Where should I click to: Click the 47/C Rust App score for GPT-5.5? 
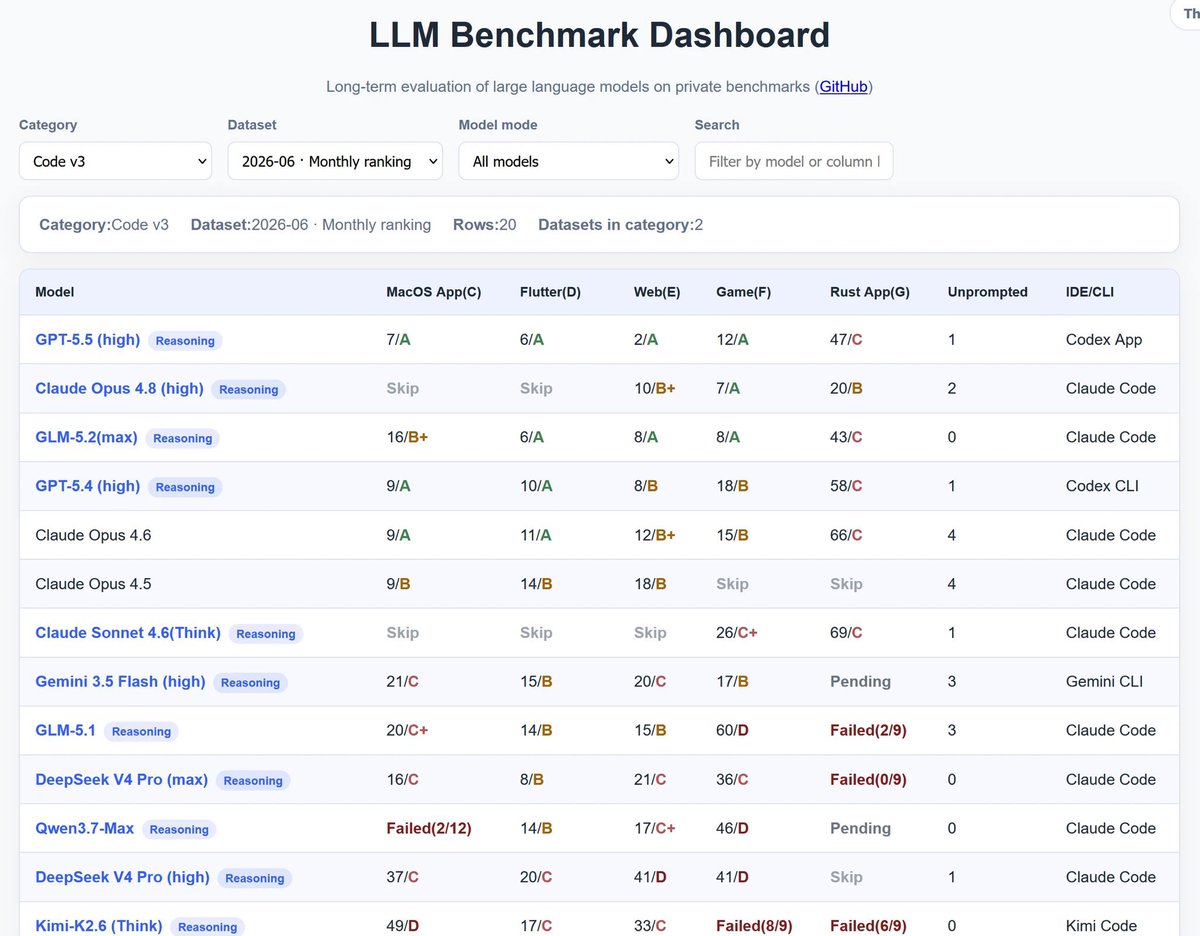(x=846, y=339)
